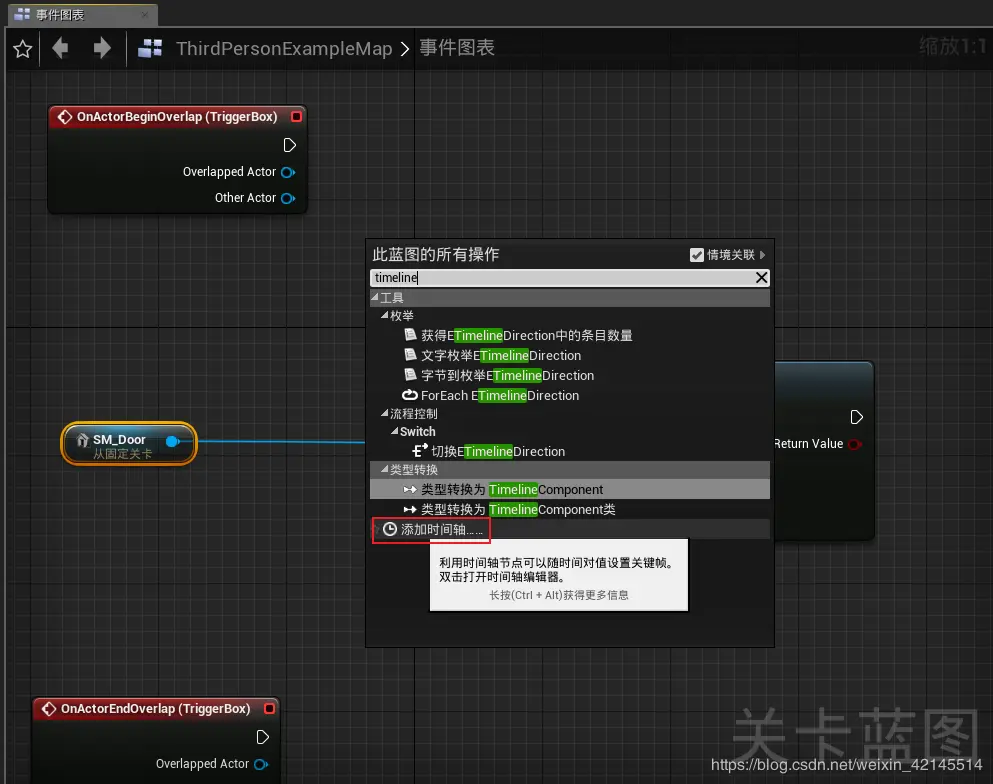This screenshot has width=993, height=784.
Task: Click the document icon beside 字节到枚举ETimelineDirection
Action: 410,375
